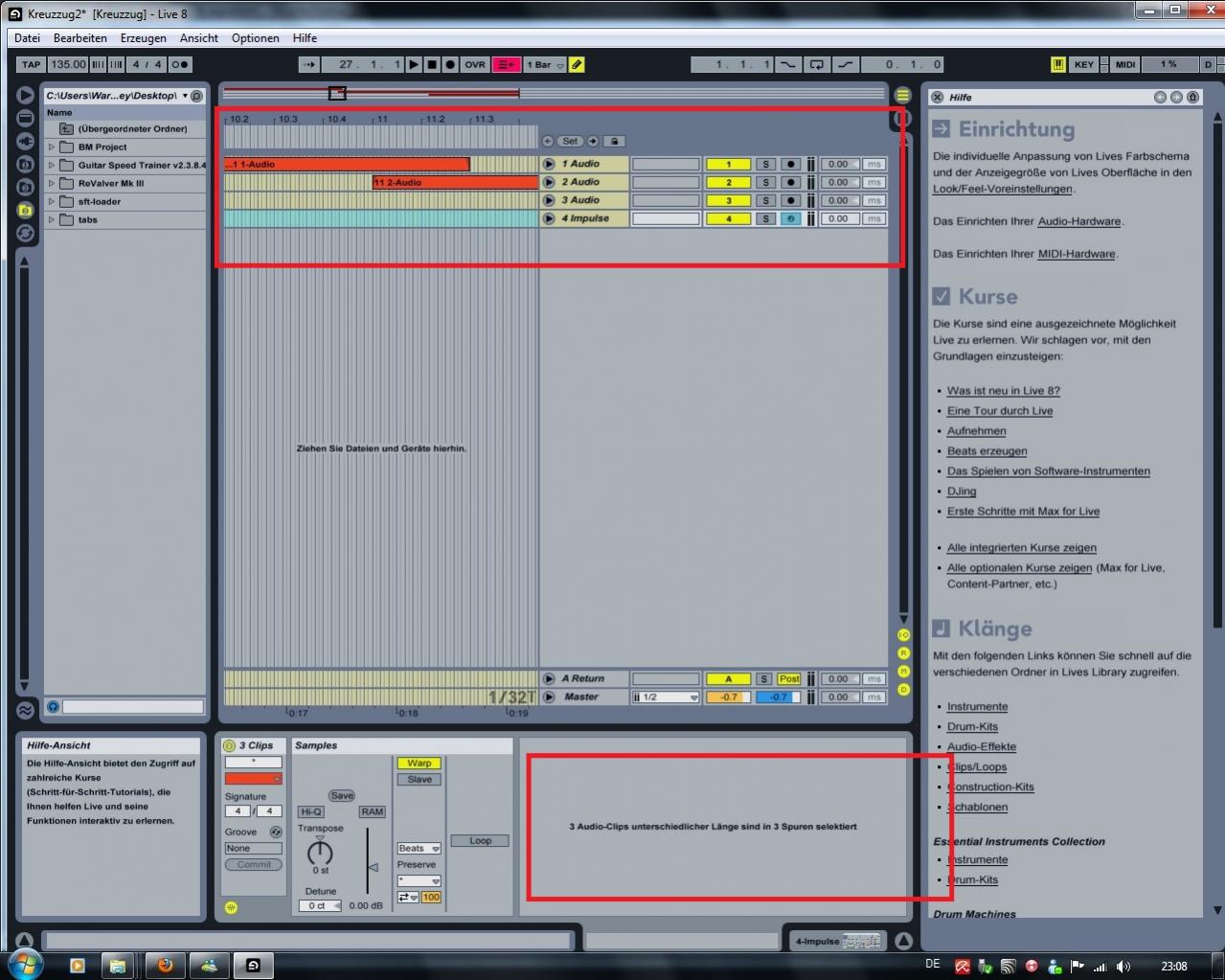Toggle the metronome button
The height and width of the screenshot is (980, 1225).
(x=179, y=64)
